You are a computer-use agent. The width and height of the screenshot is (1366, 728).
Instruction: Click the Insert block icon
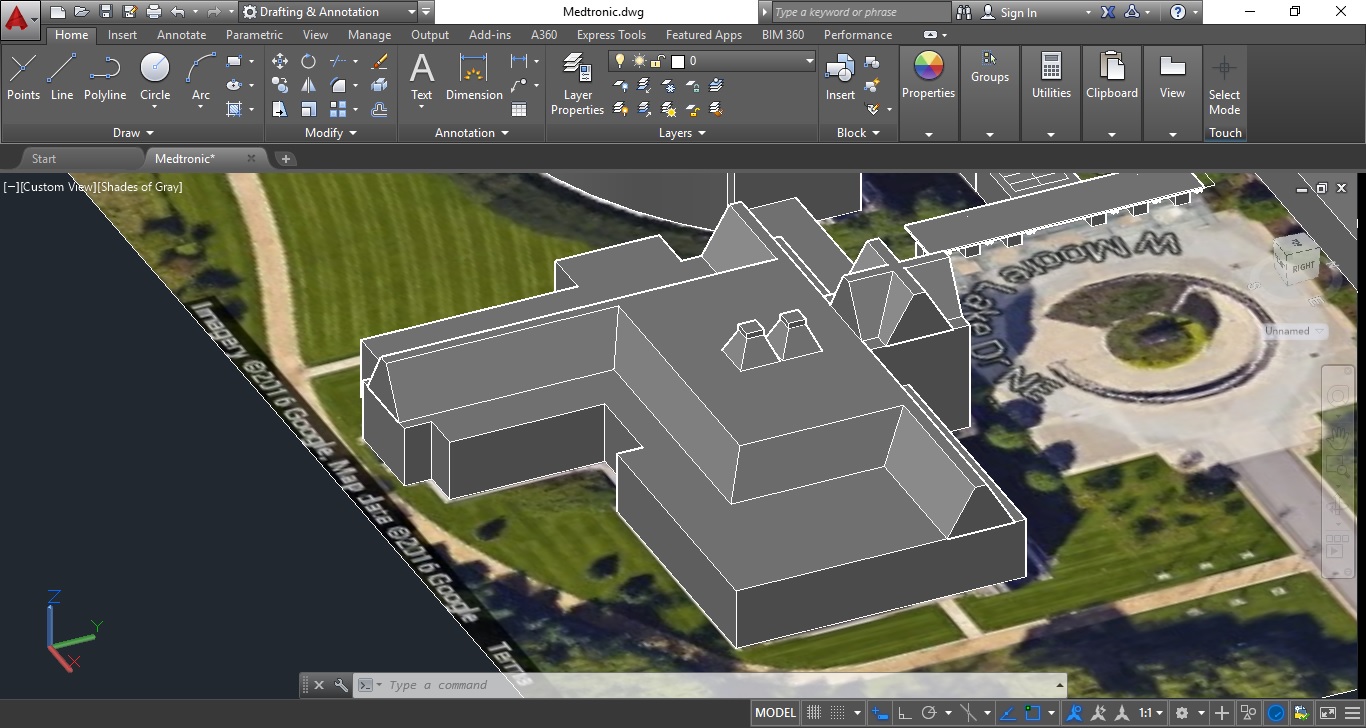(840, 76)
